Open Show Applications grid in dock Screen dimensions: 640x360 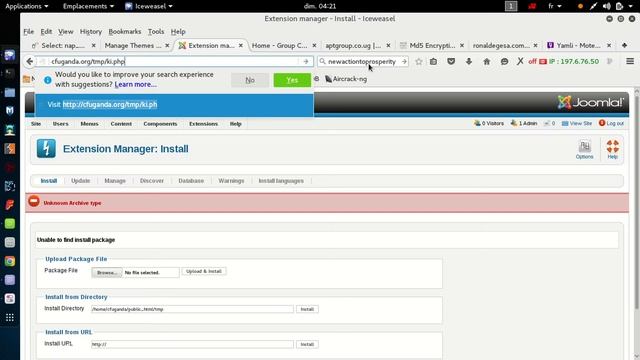click(x=10, y=317)
